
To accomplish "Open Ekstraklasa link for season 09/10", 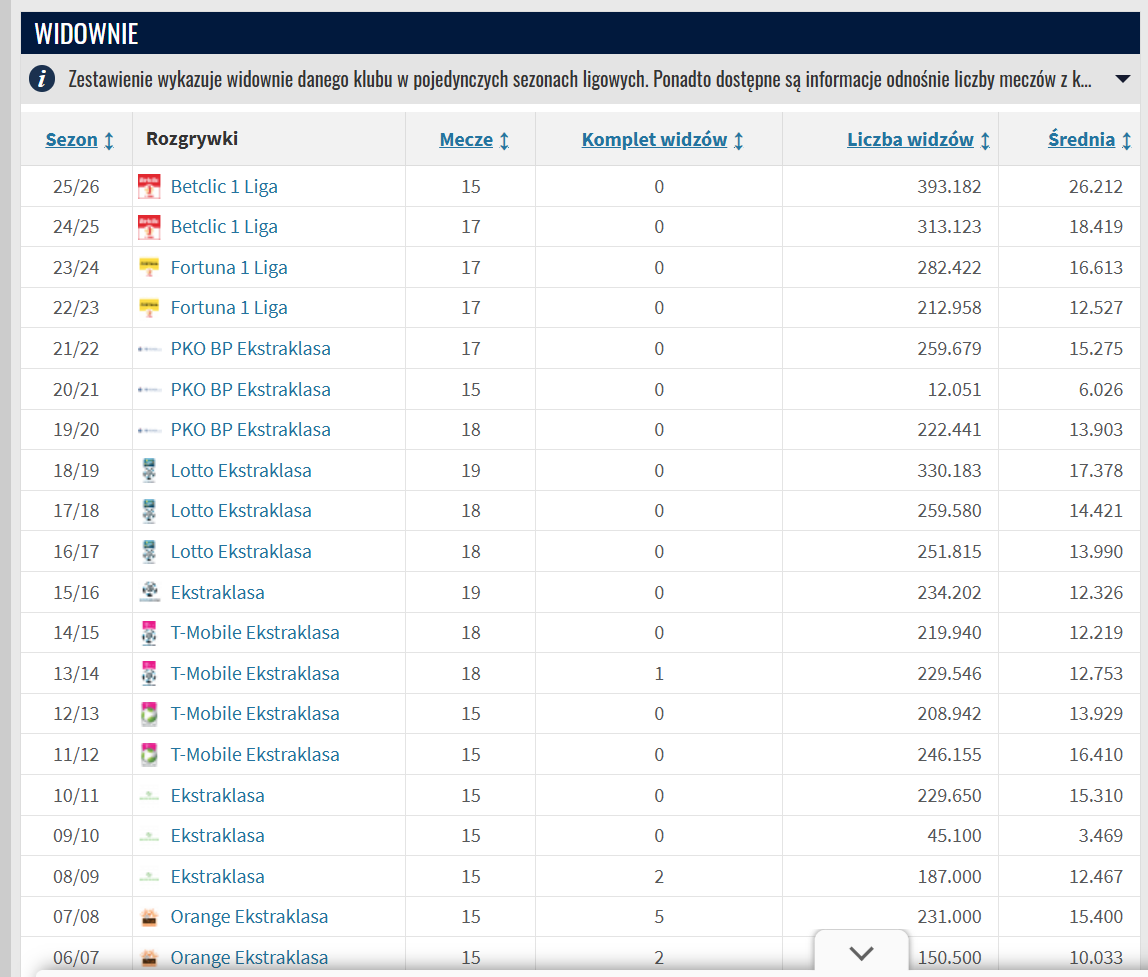I will [x=217, y=836].
